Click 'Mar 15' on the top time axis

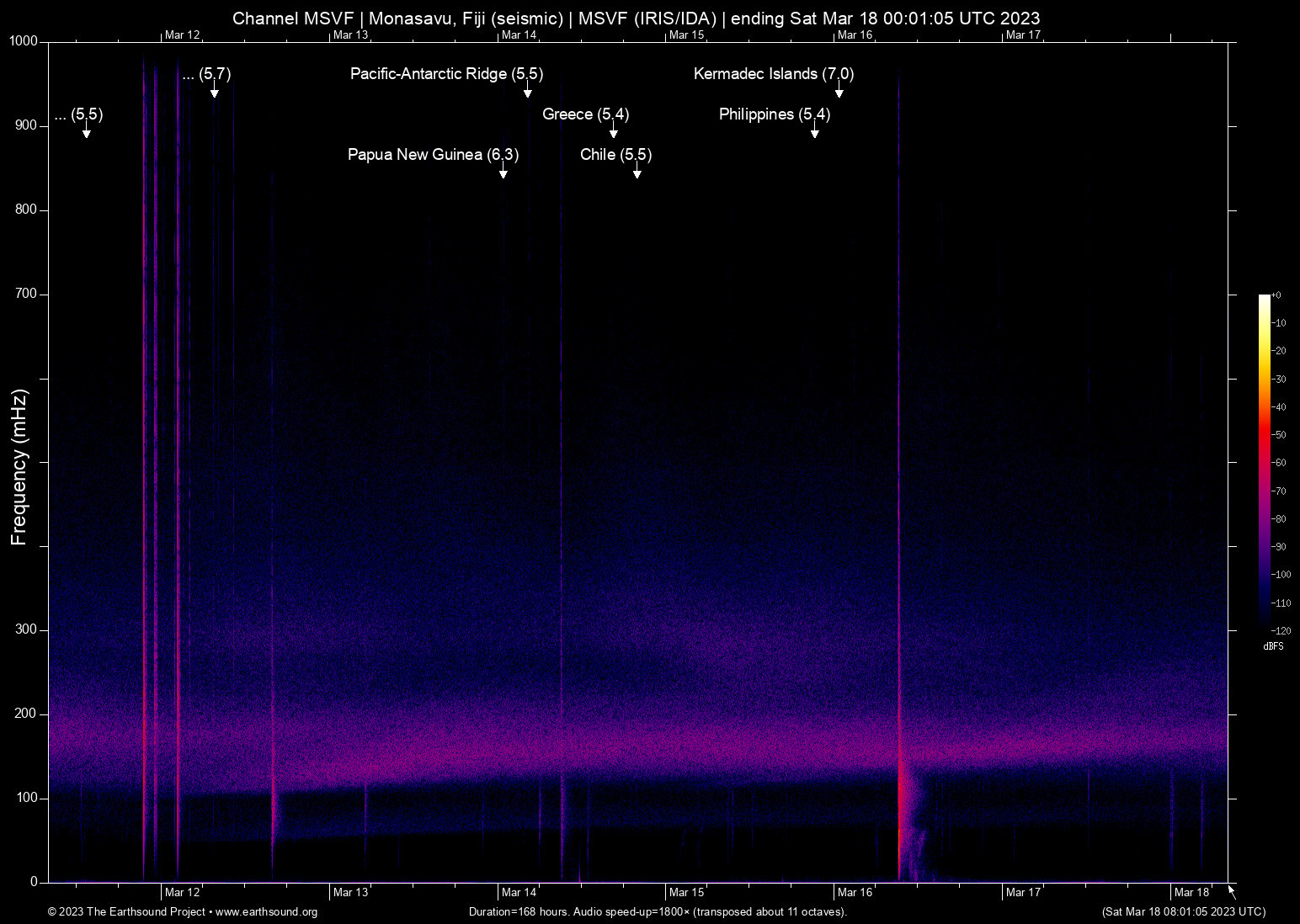click(686, 35)
